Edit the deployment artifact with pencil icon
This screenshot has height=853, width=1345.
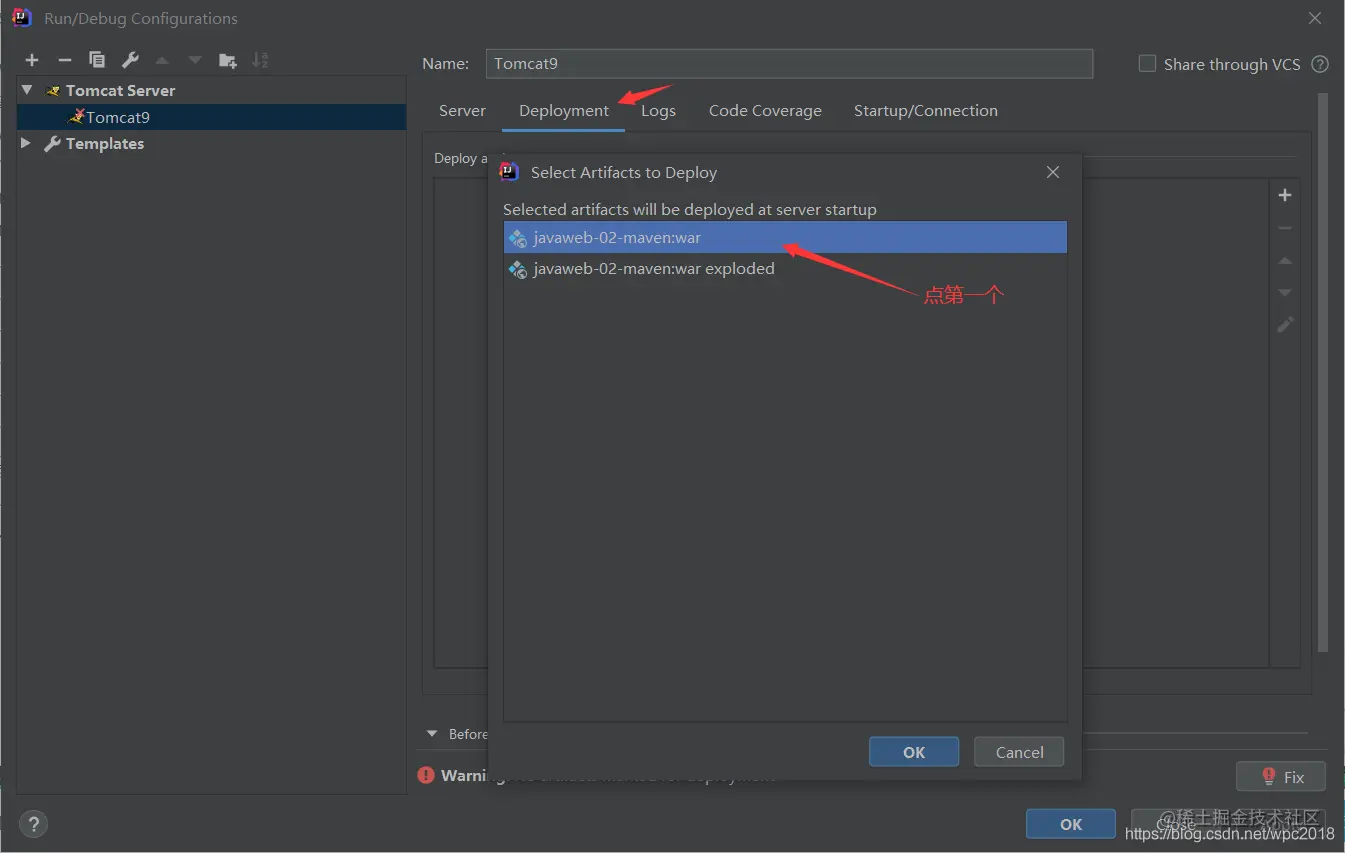tap(1285, 325)
